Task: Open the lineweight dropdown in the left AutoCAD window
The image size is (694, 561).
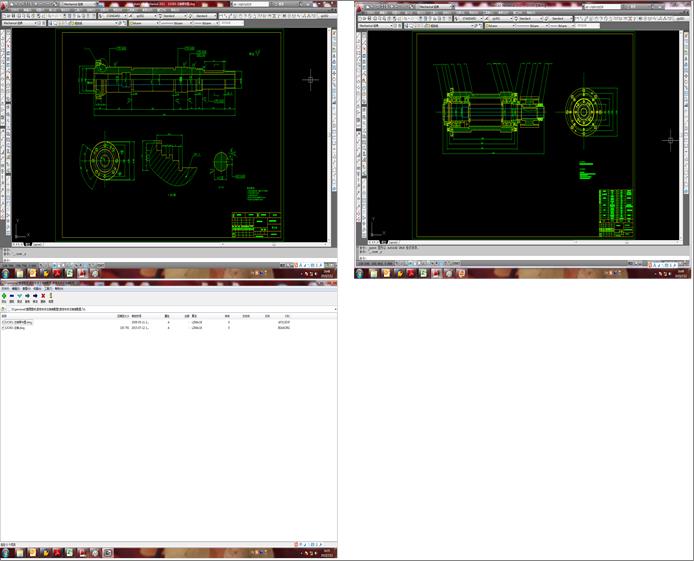Action: [x=206, y=23]
